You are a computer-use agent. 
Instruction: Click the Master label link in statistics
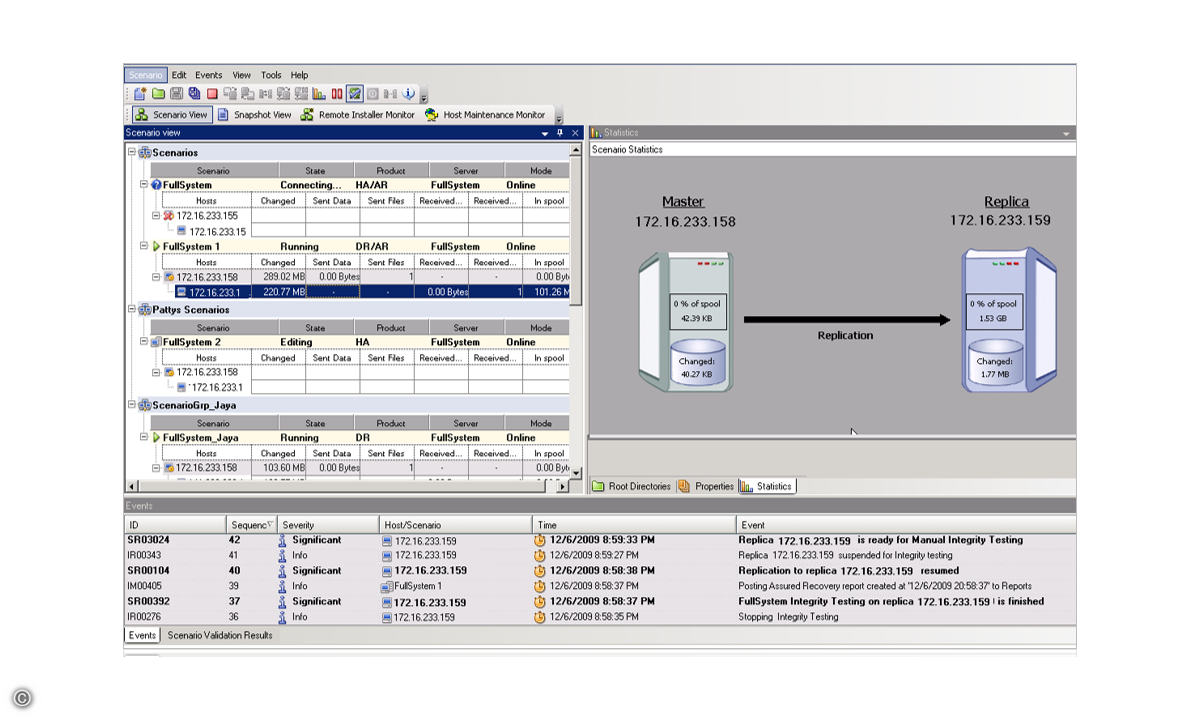[x=683, y=202]
